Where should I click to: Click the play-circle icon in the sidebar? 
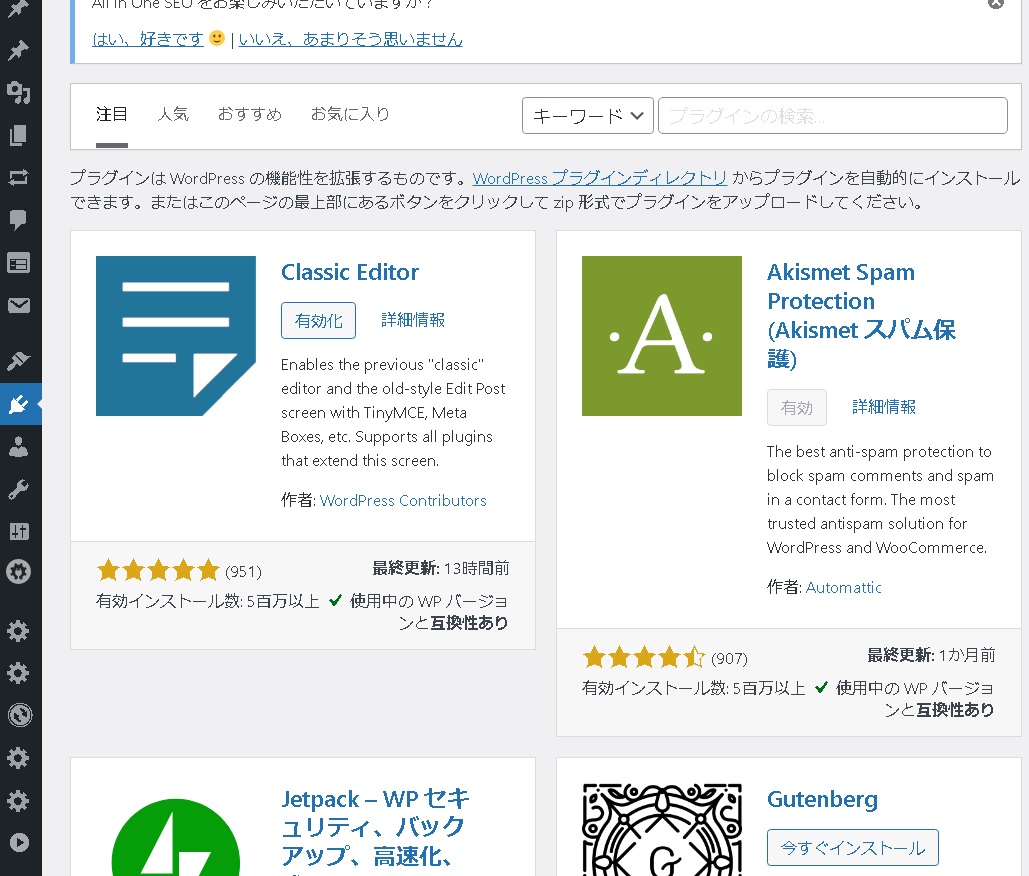coord(20,843)
